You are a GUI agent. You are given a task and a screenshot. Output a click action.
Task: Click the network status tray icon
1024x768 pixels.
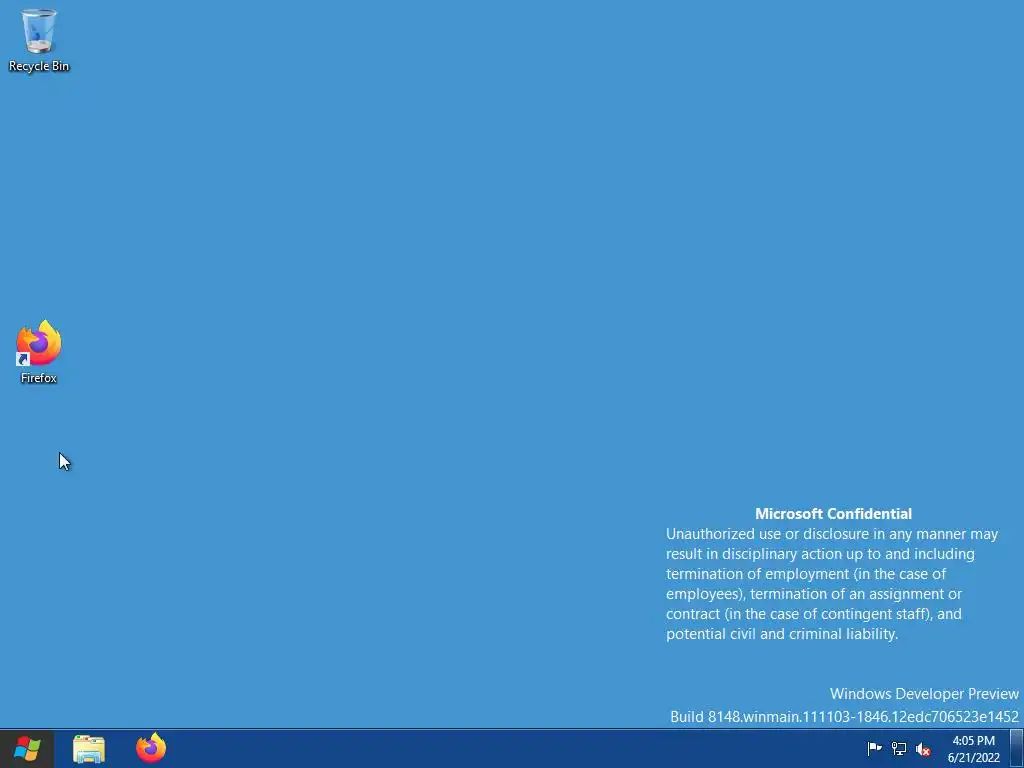pyautogui.click(x=899, y=749)
